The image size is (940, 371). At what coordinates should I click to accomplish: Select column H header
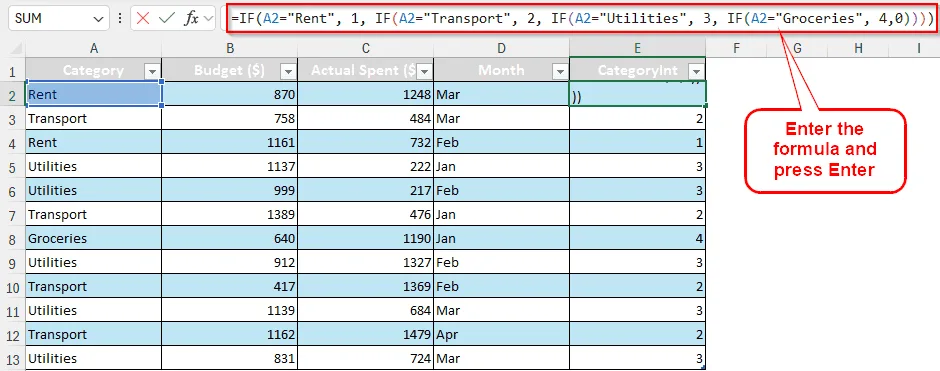tap(858, 48)
